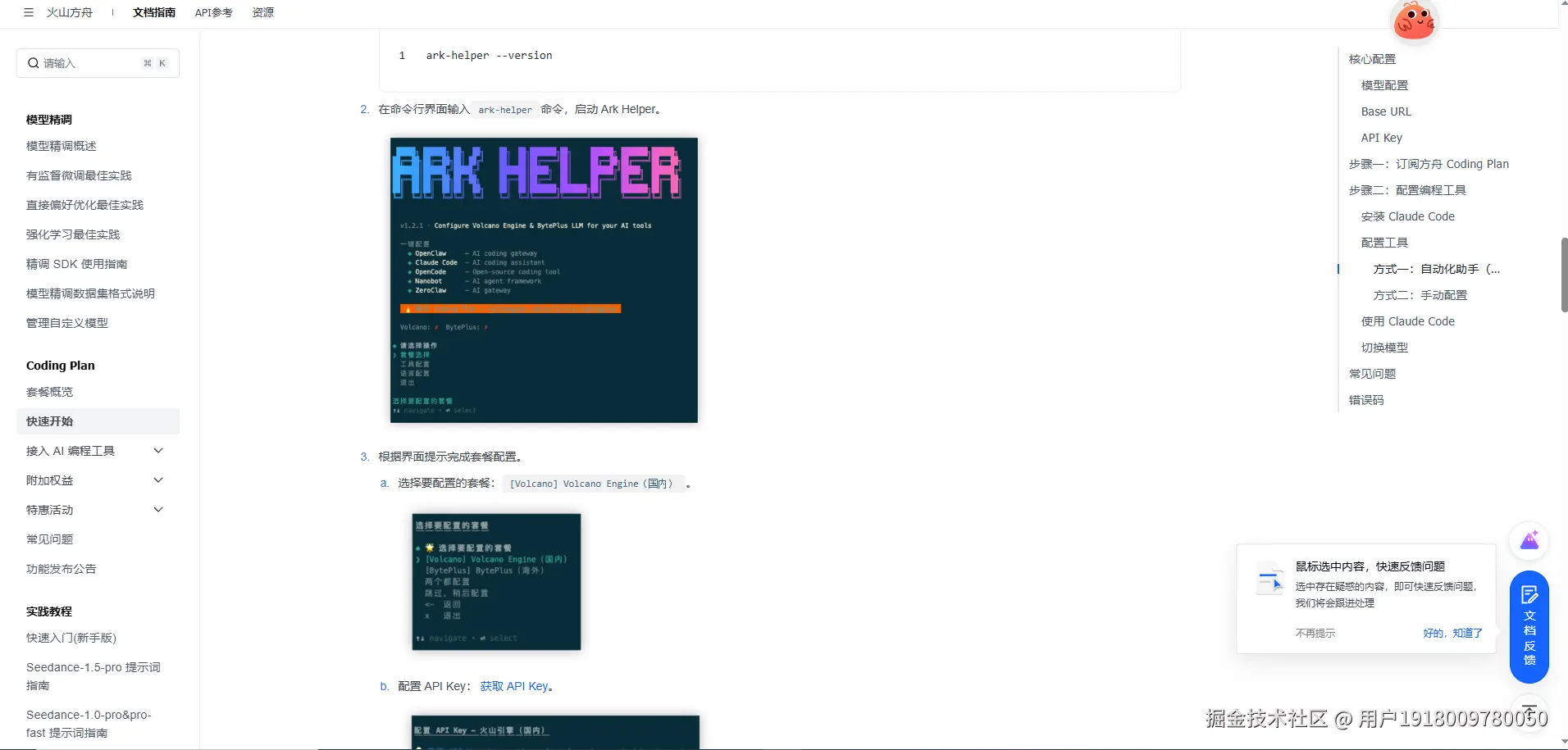Jump to 步骤二：配置编程工具
The width and height of the screenshot is (1568, 750).
point(1407,190)
